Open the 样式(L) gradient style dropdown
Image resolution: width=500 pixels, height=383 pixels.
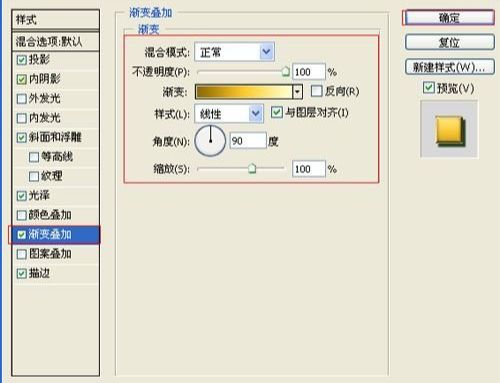click(229, 114)
